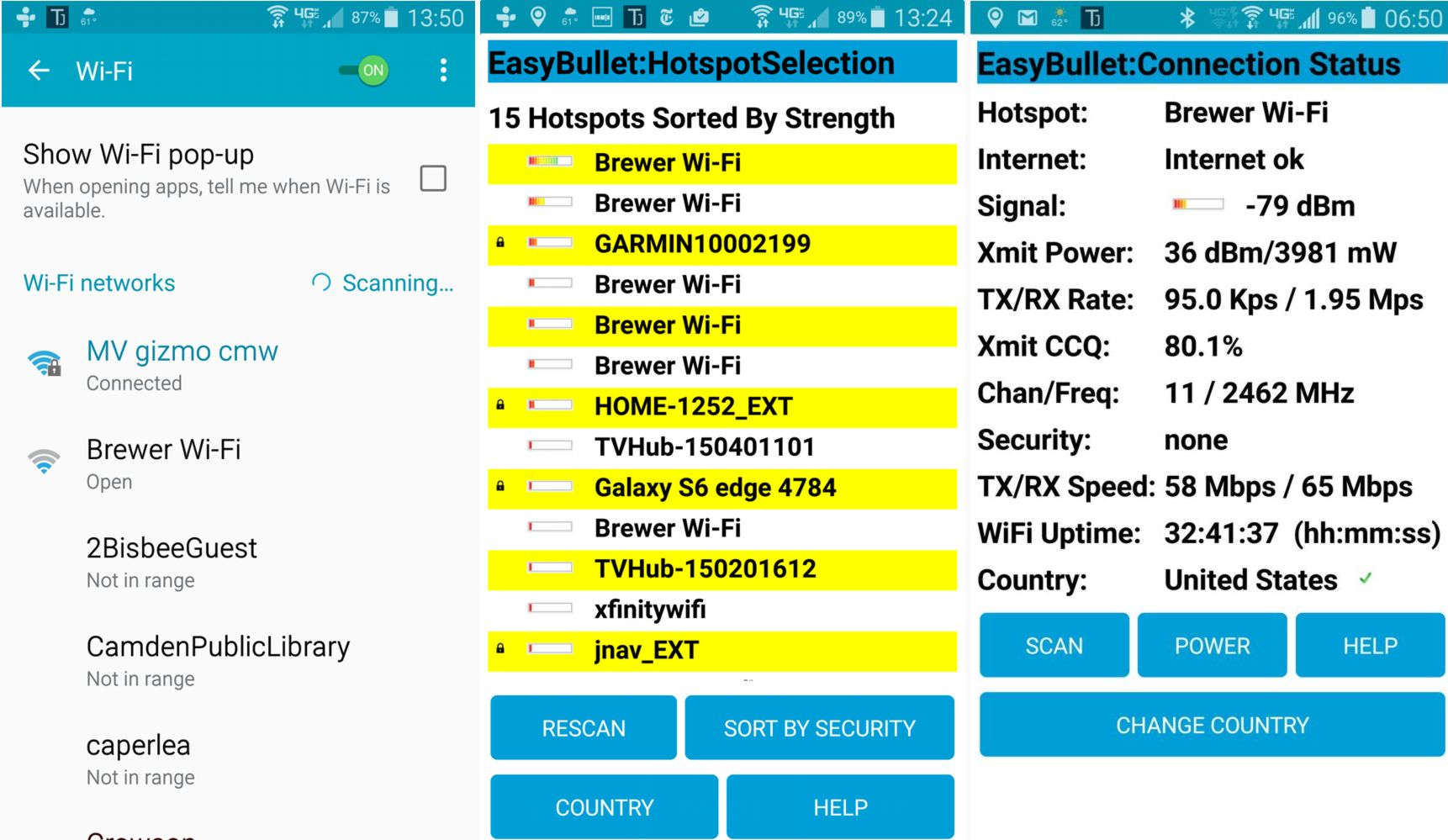Viewport: 1448px width, 840px height.
Task: Tap battery icon showing 87%
Action: pos(391,18)
